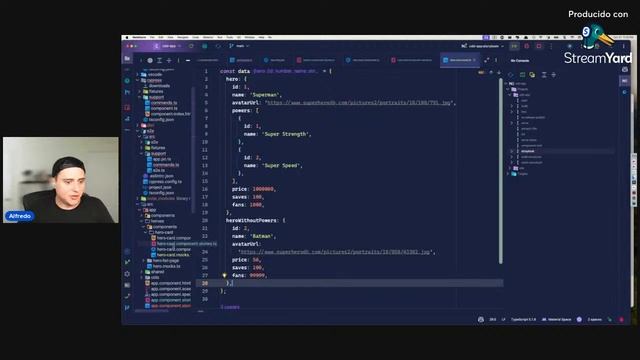Select the active hero-card.mocks.ts editor tab

(x=460, y=60)
